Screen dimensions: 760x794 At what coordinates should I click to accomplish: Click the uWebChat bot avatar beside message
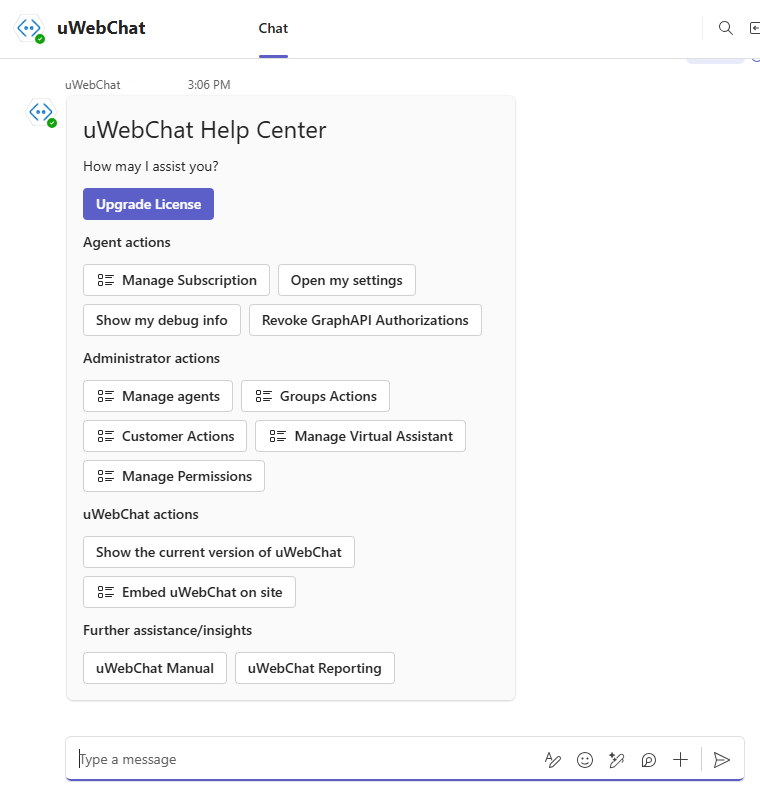tap(42, 112)
